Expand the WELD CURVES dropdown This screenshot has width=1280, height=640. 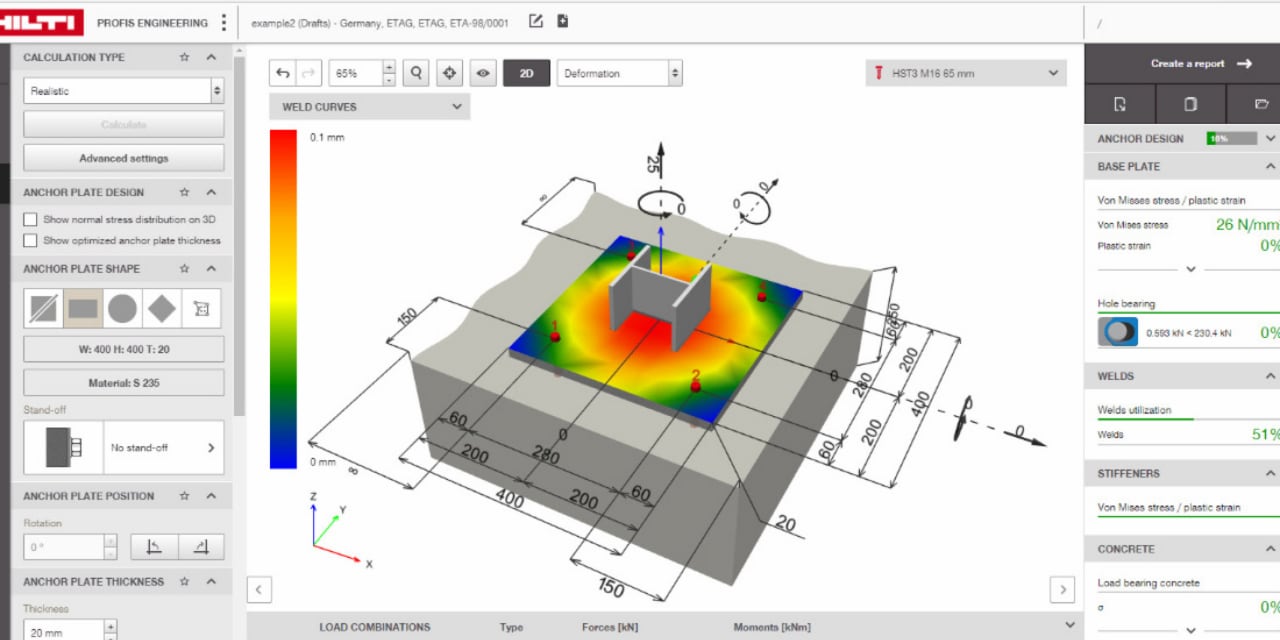point(369,106)
